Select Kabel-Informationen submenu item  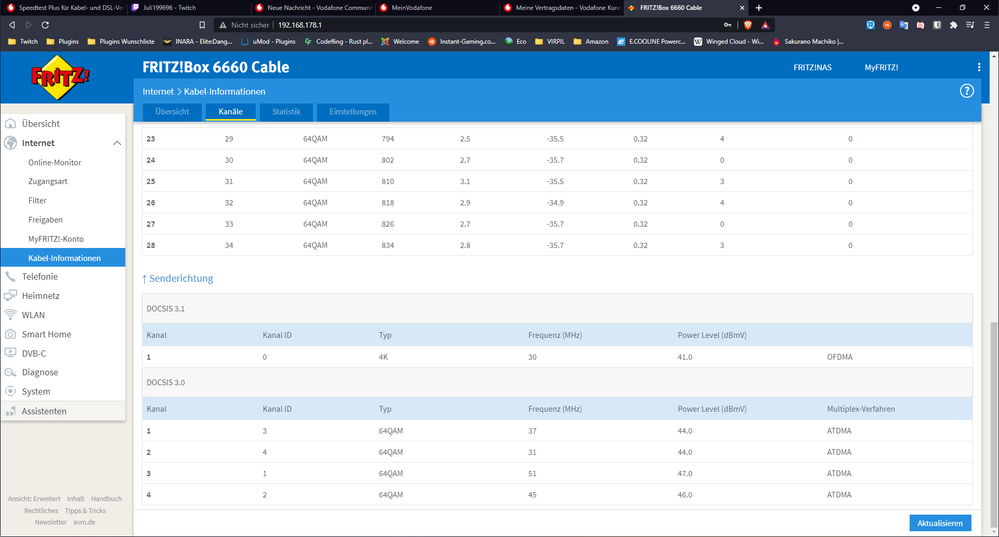pyautogui.click(x=63, y=258)
